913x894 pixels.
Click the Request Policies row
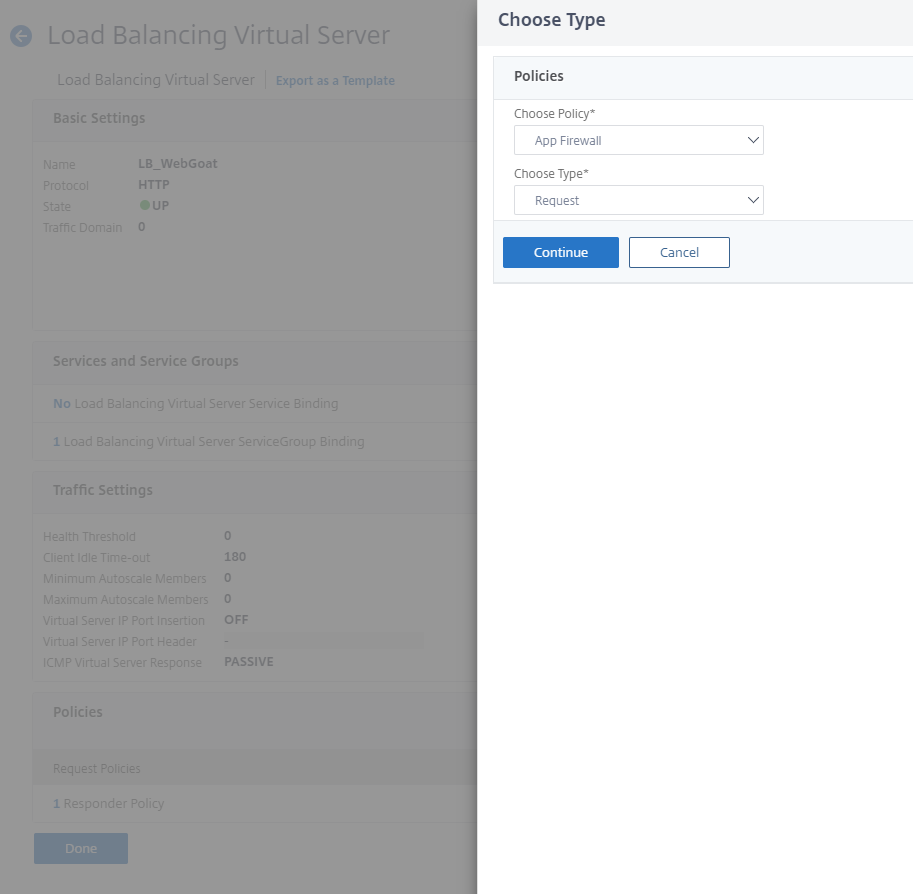point(254,768)
